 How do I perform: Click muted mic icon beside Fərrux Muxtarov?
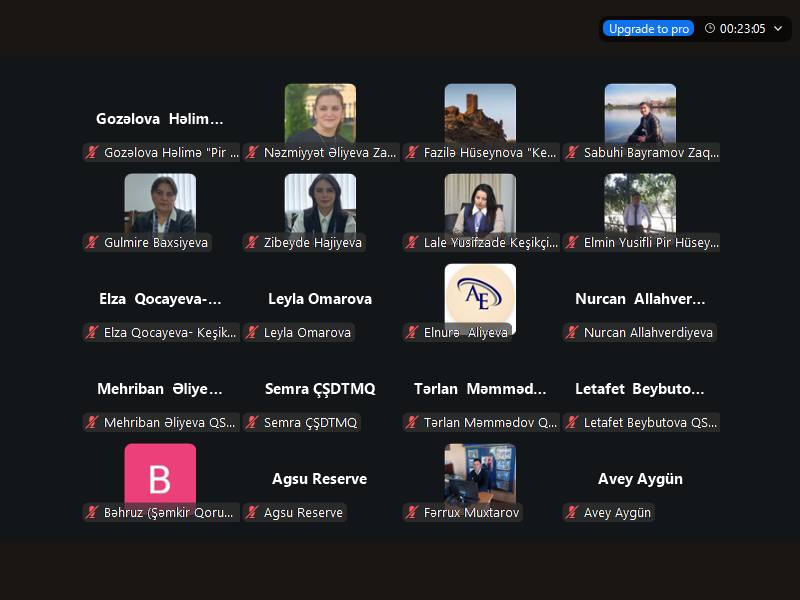coord(412,512)
